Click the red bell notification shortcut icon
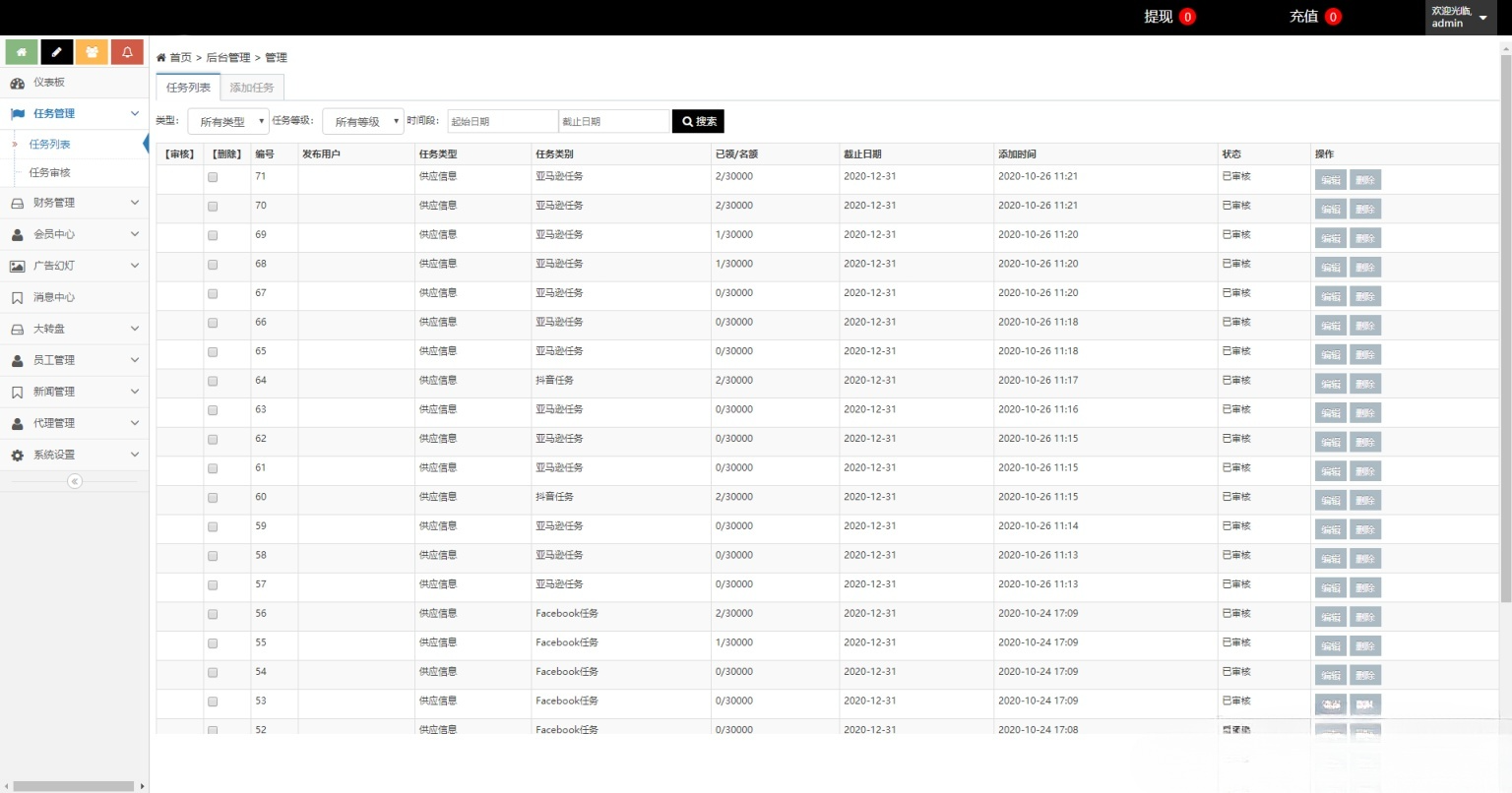This screenshot has height=793, width=1512. tap(127, 52)
